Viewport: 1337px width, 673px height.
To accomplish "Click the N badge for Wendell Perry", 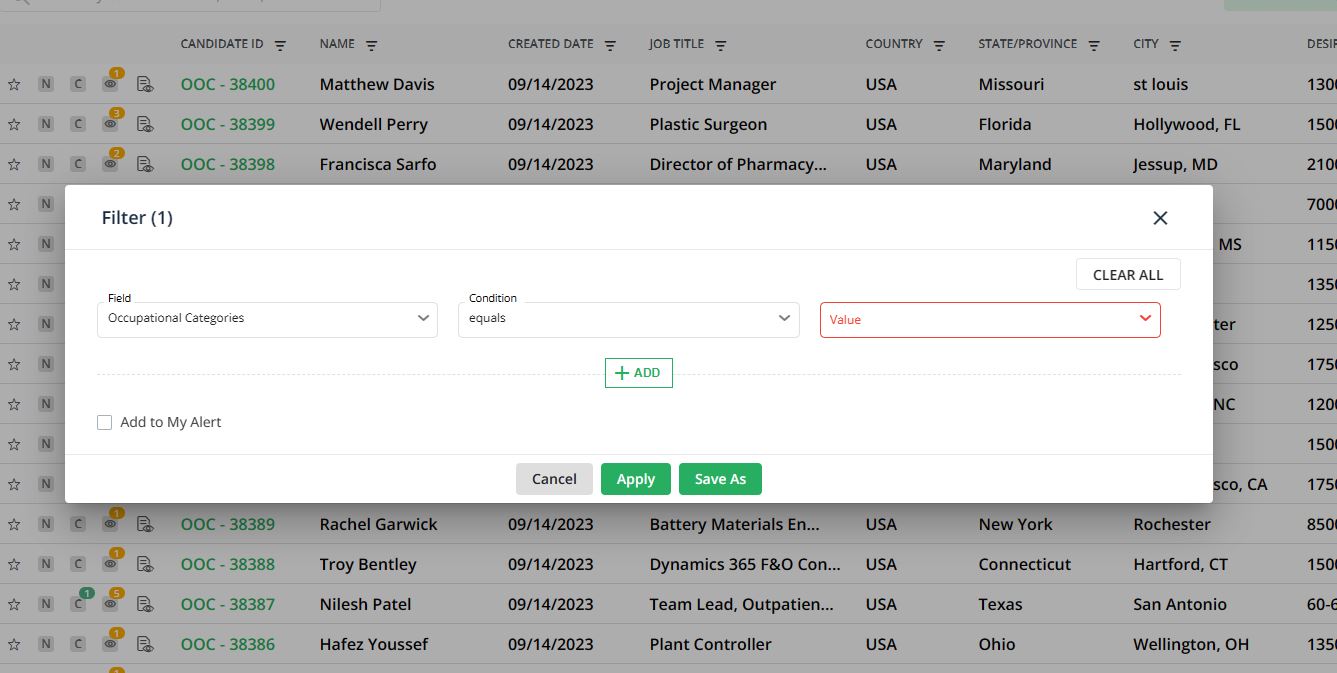I will (45, 125).
